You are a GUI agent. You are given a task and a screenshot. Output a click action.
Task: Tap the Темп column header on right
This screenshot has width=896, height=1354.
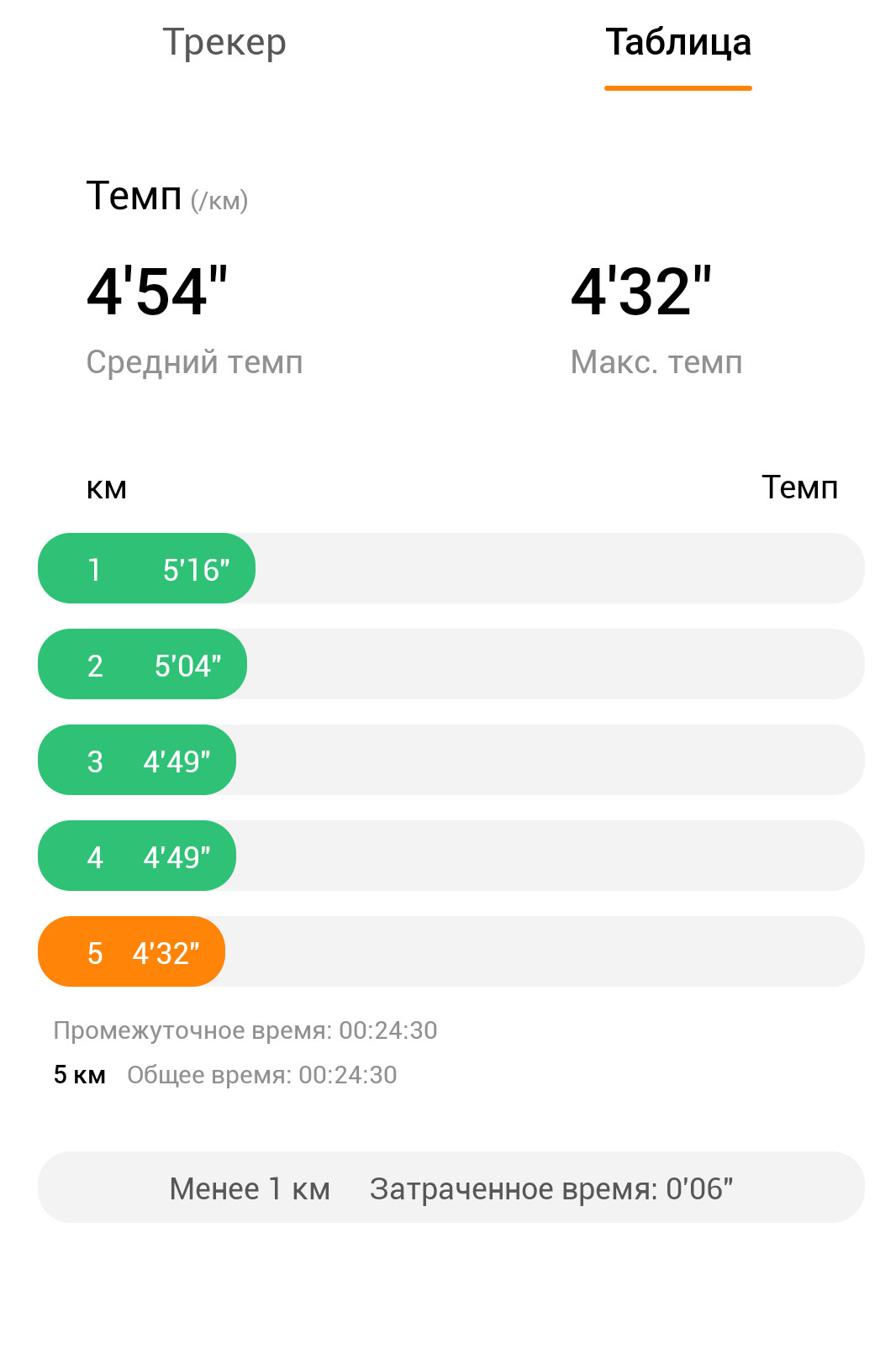[799, 487]
